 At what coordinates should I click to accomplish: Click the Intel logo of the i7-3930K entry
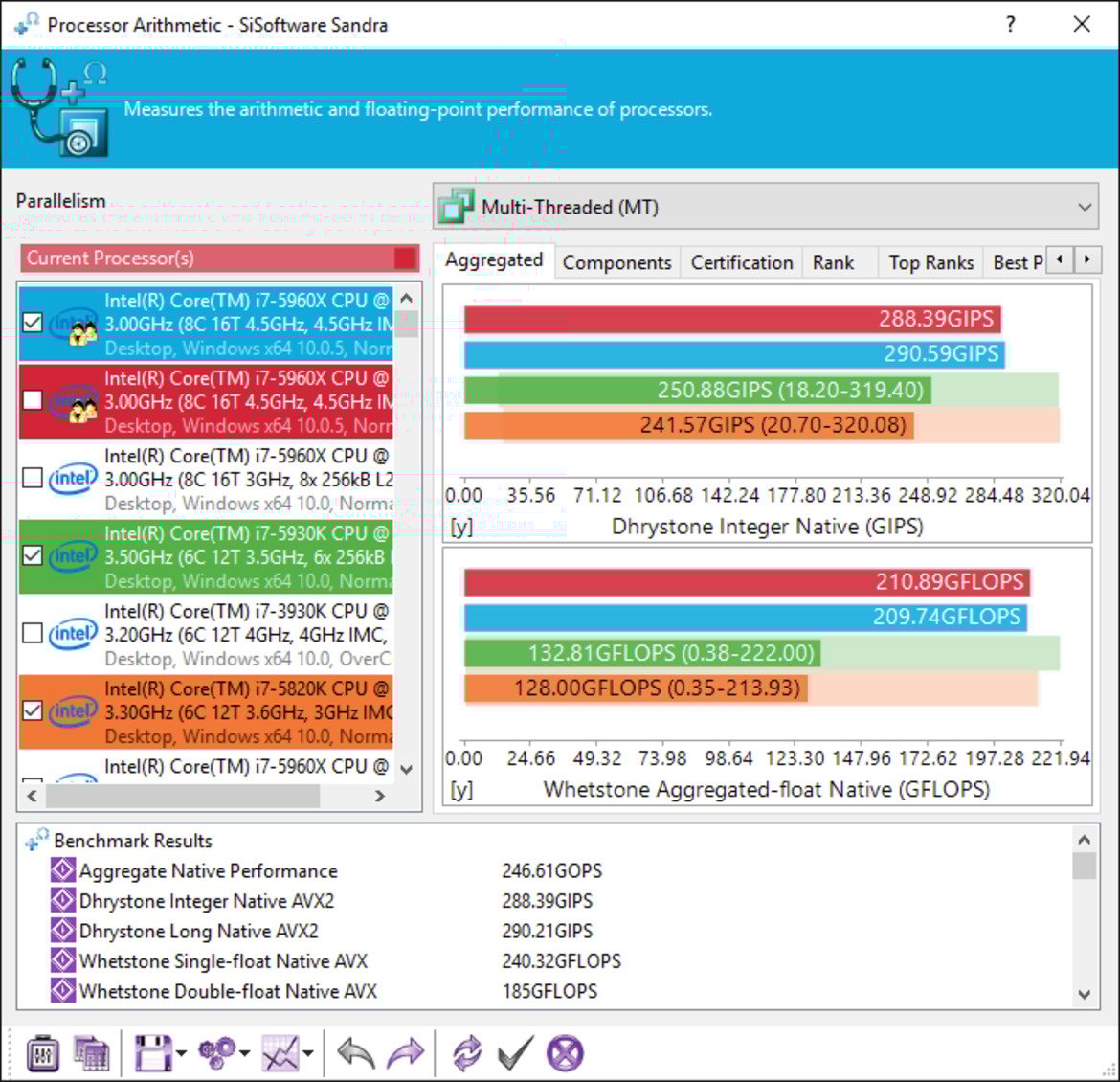pos(72,633)
